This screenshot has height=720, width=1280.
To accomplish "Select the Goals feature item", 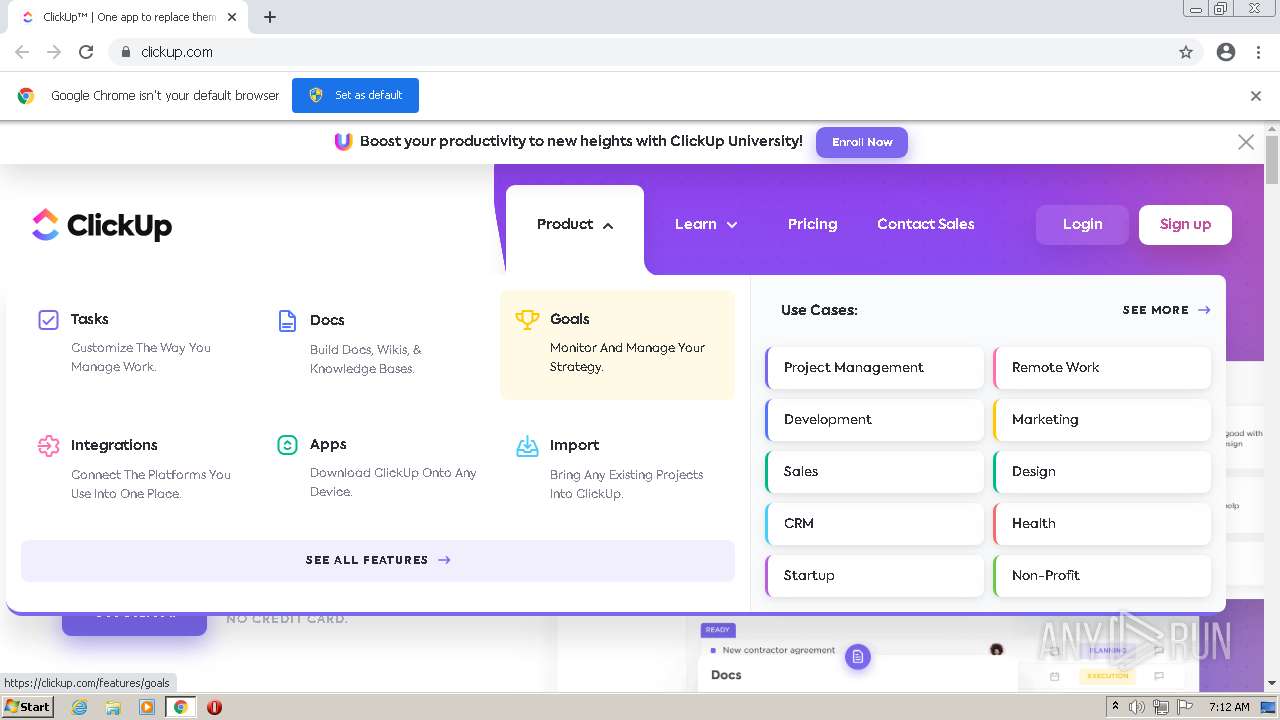I will click(x=617, y=345).
